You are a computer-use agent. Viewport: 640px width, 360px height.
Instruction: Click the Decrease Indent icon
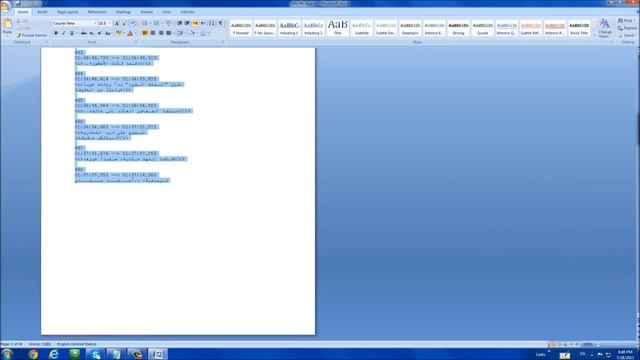[x=180, y=23]
